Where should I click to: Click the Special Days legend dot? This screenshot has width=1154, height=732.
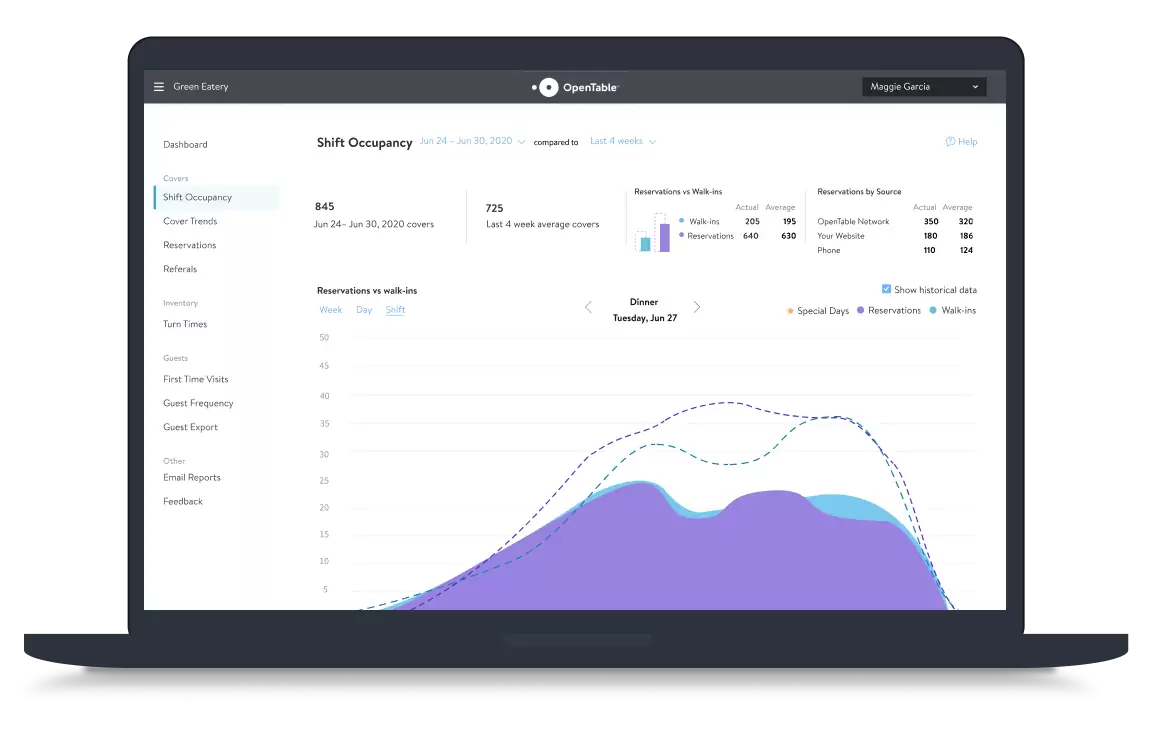point(790,311)
